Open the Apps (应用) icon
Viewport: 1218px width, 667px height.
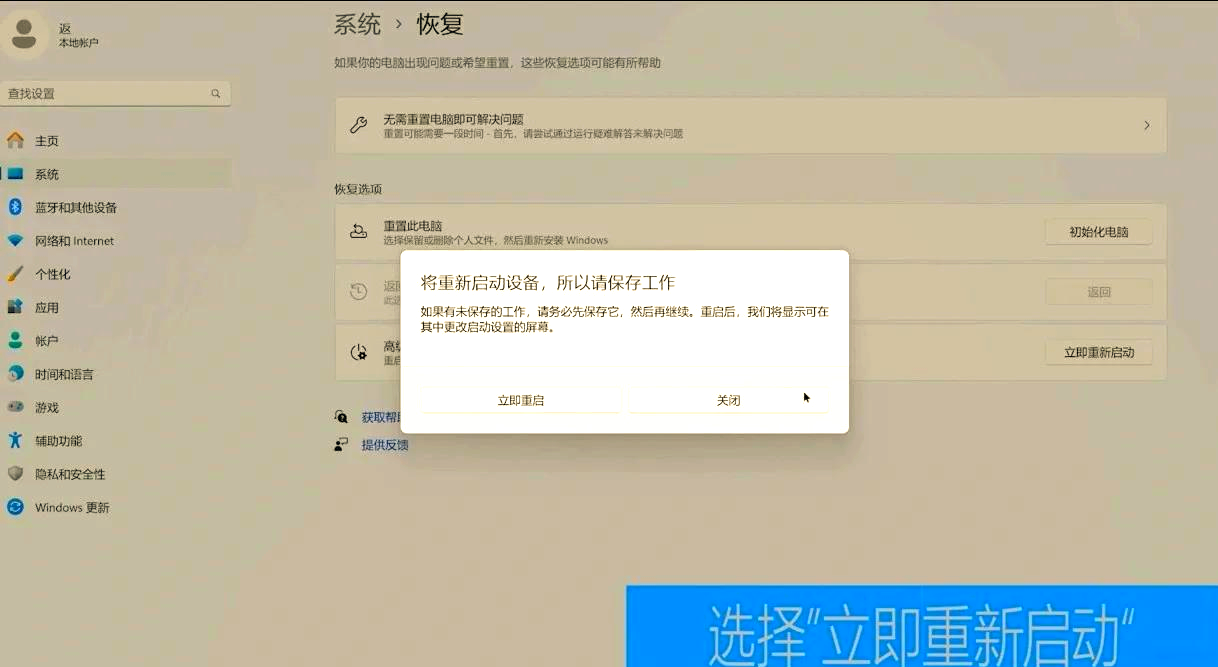click(x=15, y=307)
